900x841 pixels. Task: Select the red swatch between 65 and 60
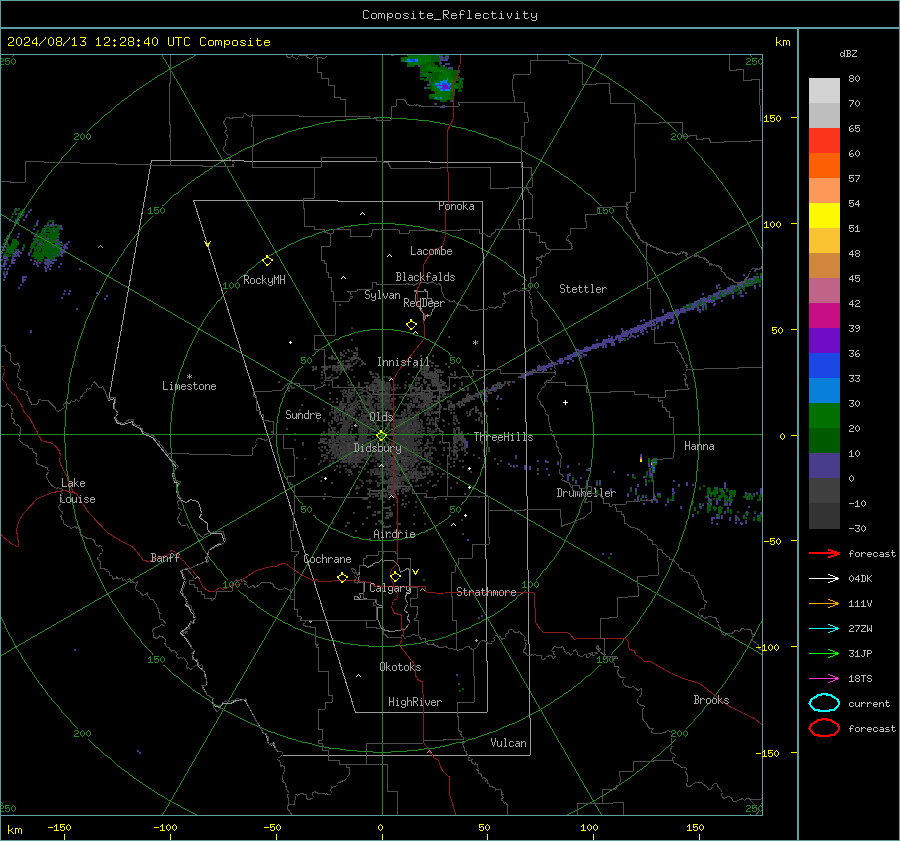824,141
